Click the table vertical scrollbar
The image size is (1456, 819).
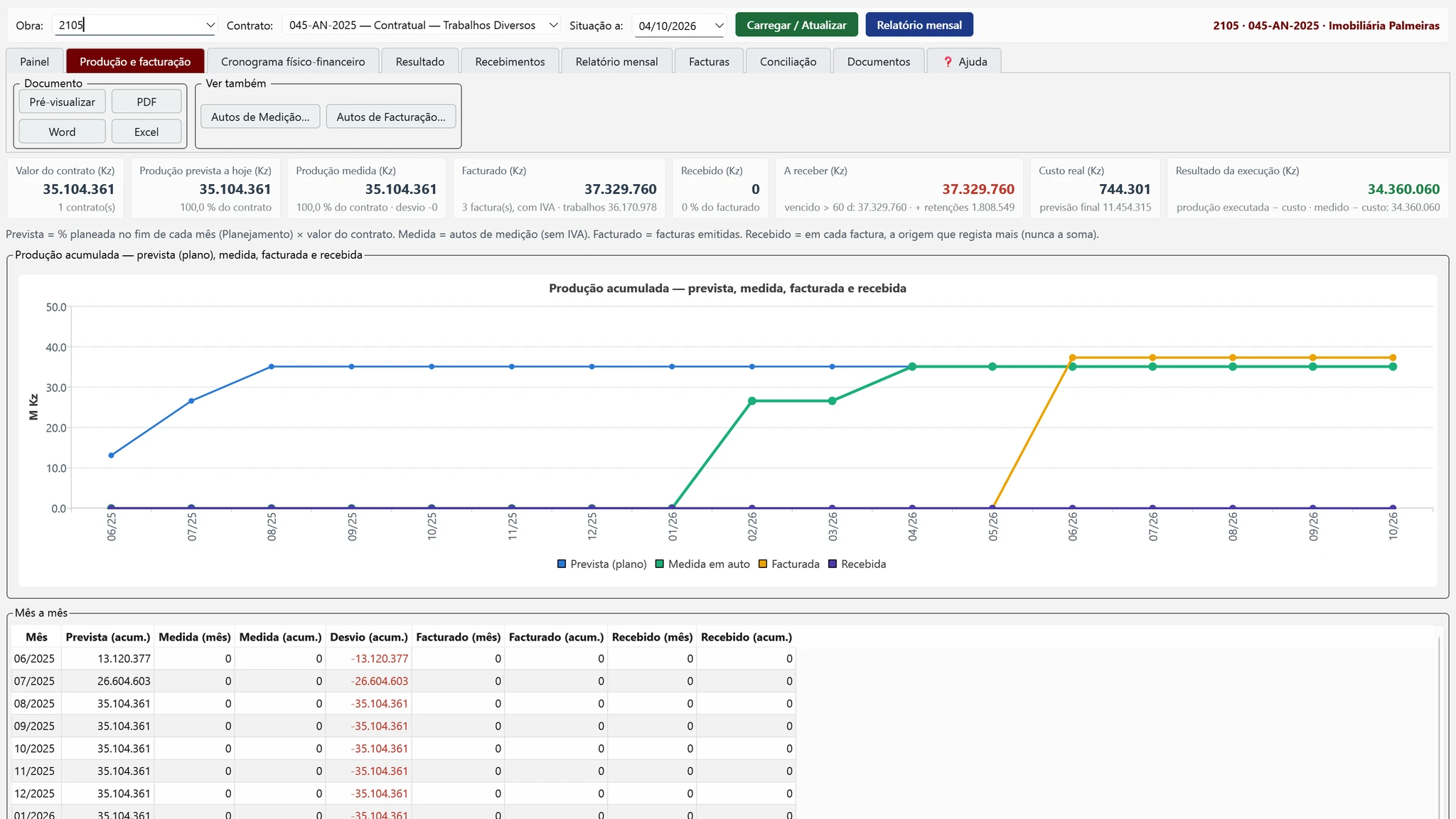point(1440,725)
